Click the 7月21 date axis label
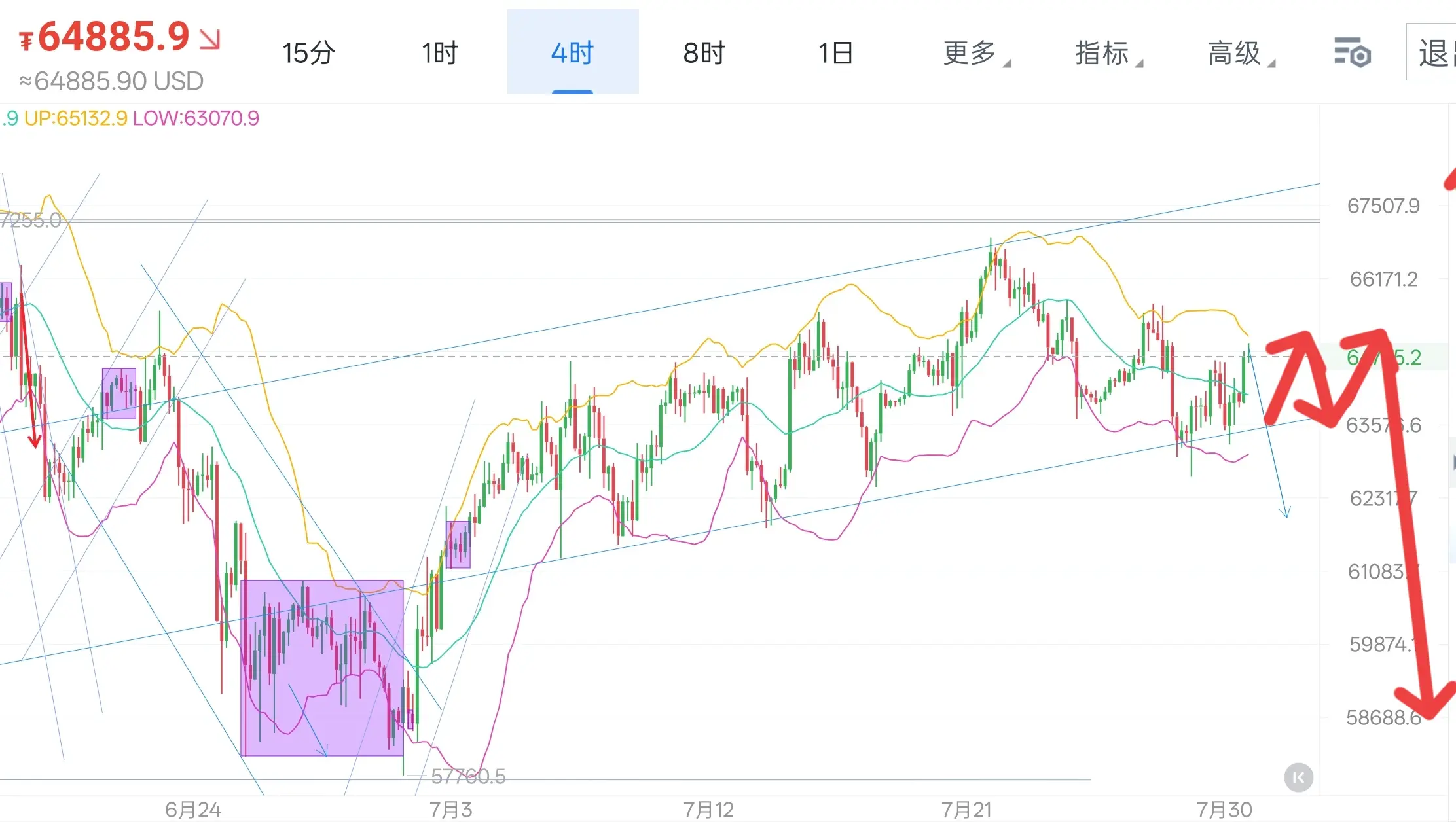 966,810
